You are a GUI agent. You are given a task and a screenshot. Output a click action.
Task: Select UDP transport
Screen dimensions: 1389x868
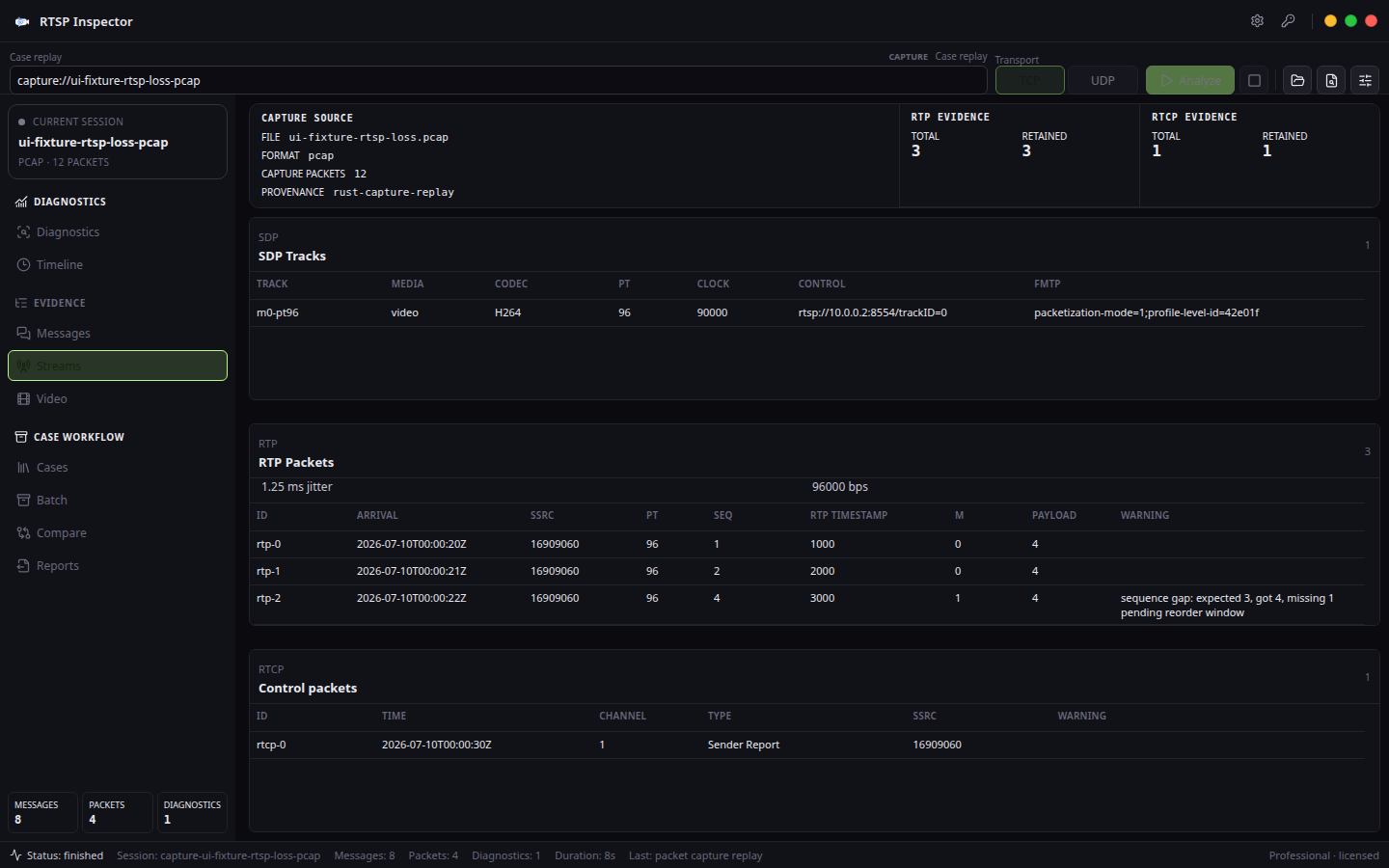[x=1103, y=80]
